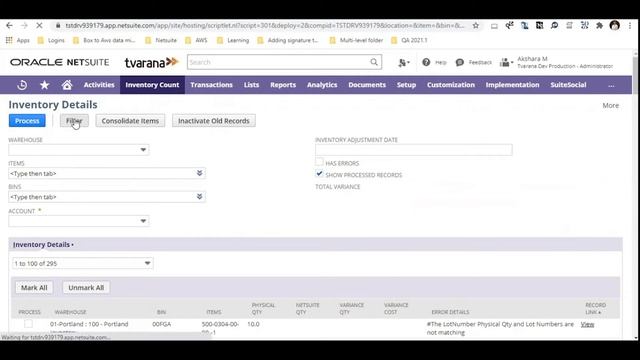The height and width of the screenshot is (360, 640).
Task: Open the SuiteSocial menu
Action: click(x=568, y=85)
